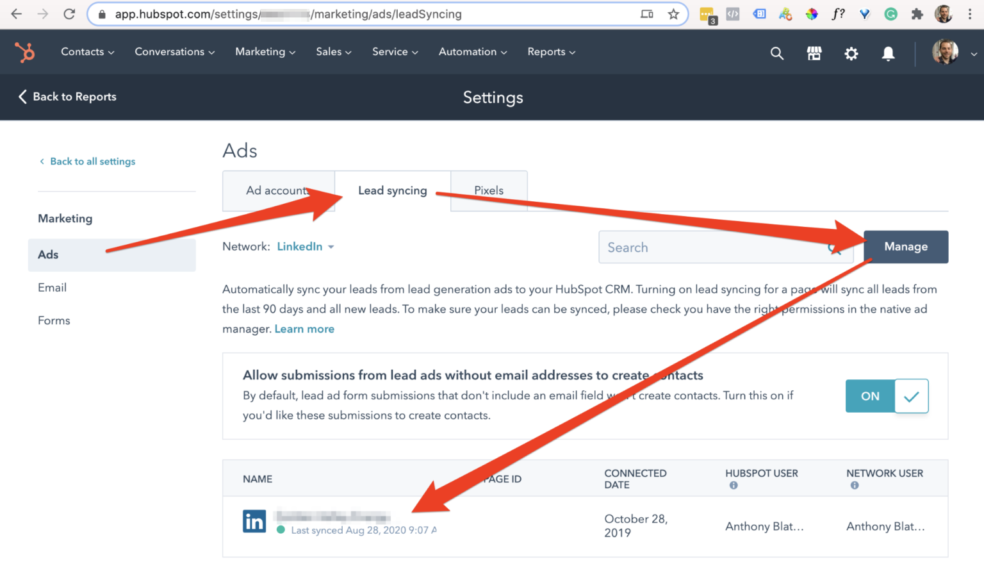Viewport: 984px width, 571px height.
Task: Expand the Service menu
Action: (x=395, y=52)
